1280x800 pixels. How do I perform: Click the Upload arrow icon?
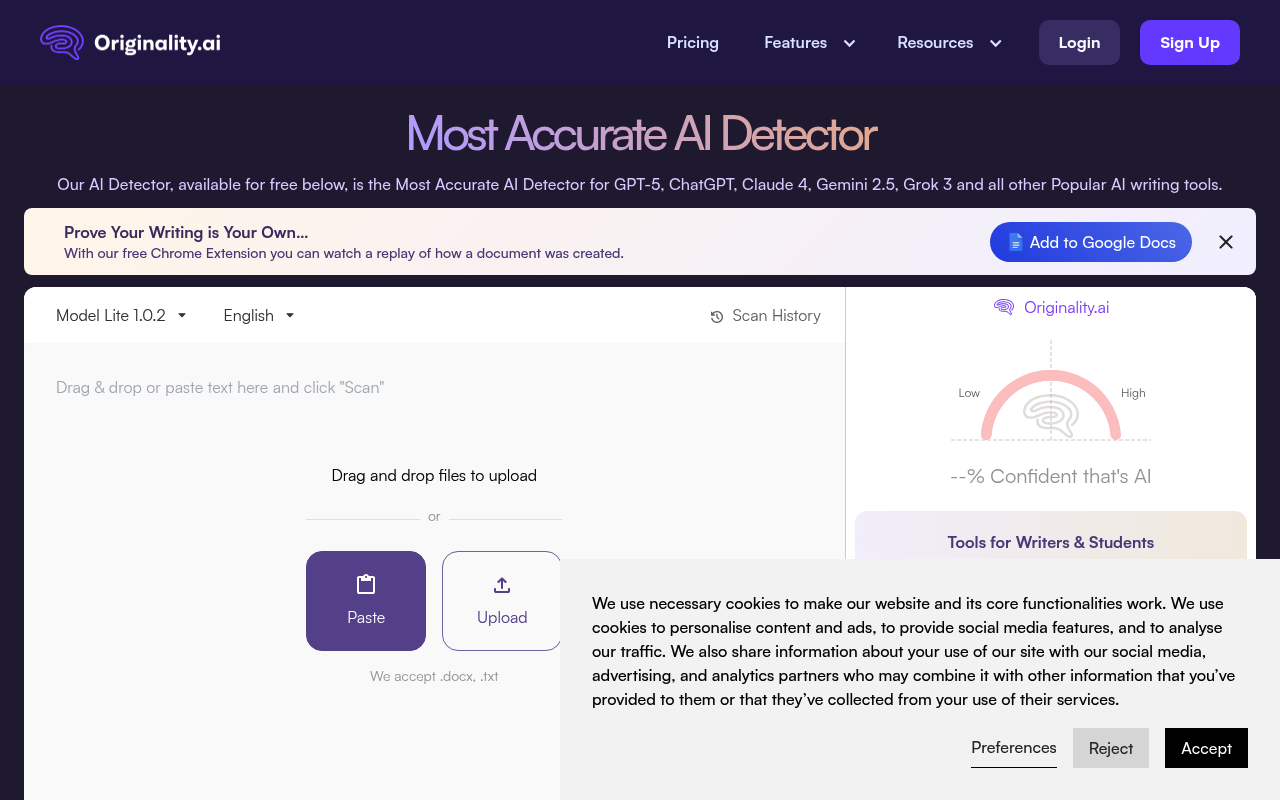point(502,585)
